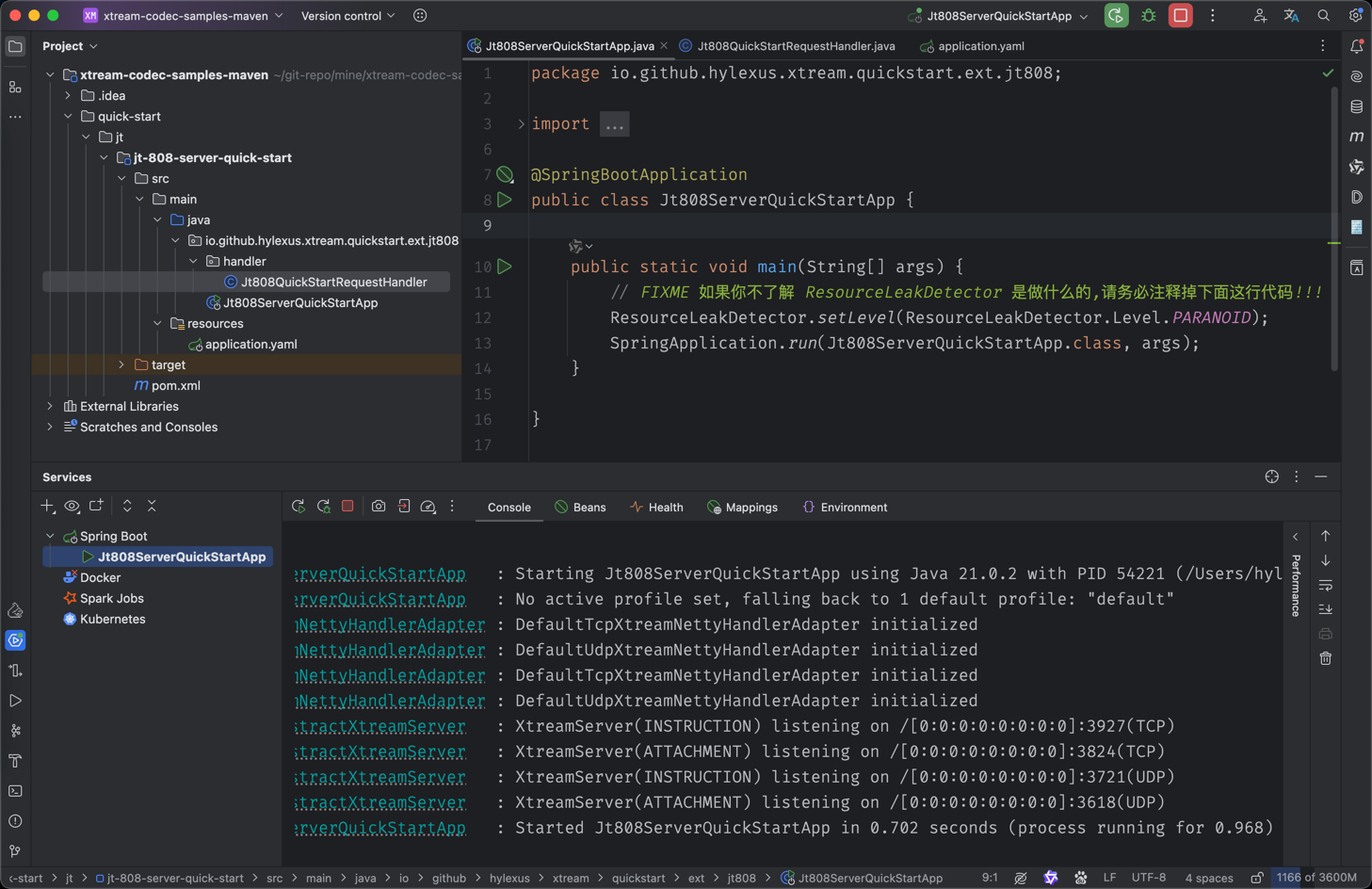The height and width of the screenshot is (889, 1372).
Task: Open IDE settings gear icon
Action: click(1355, 16)
